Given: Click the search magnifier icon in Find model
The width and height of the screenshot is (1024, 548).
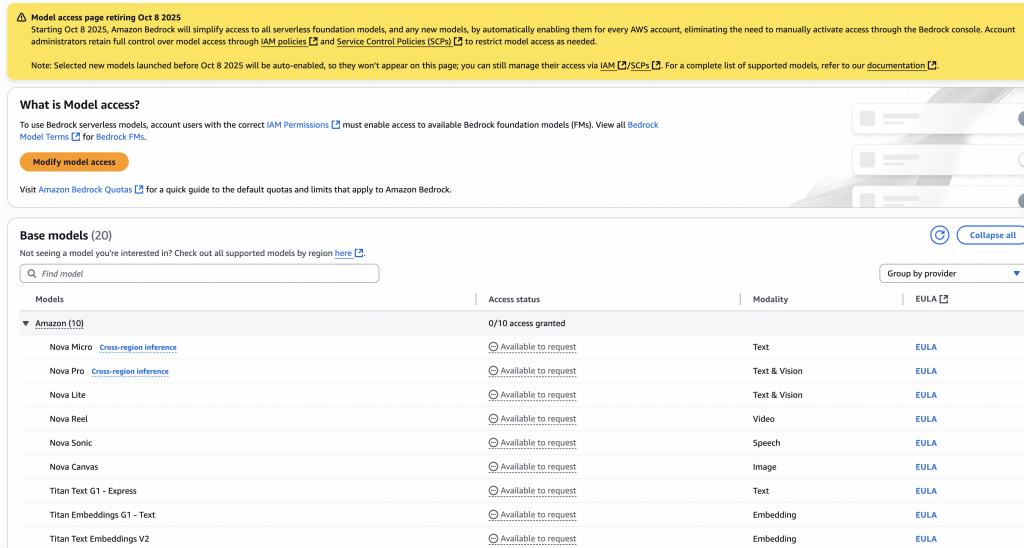Looking at the screenshot, I should pyautogui.click(x=32, y=273).
